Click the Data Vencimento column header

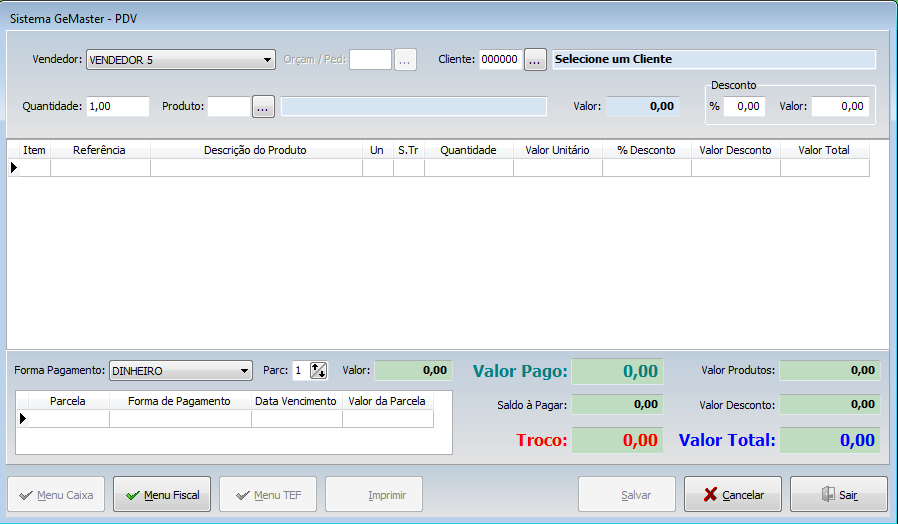pos(296,401)
